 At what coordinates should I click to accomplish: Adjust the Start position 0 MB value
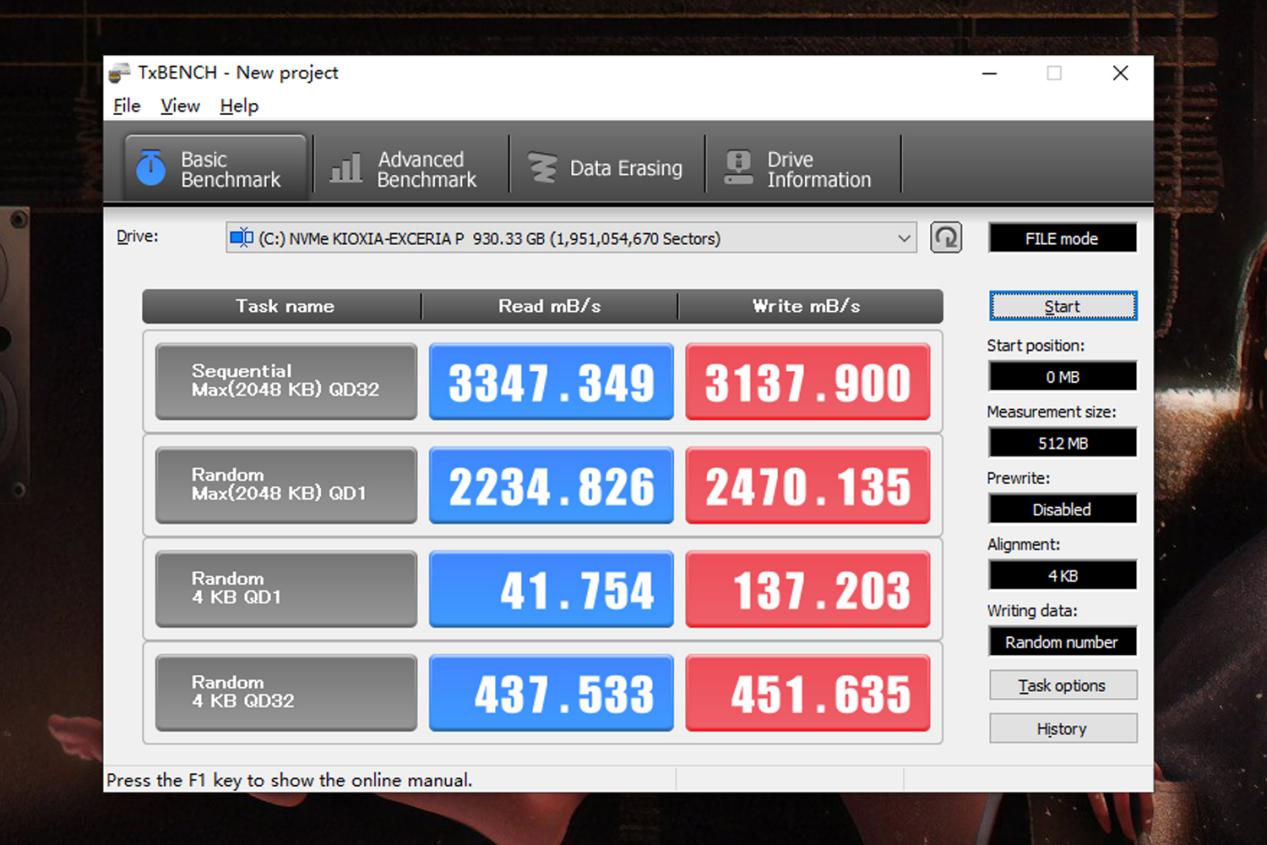click(1062, 376)
